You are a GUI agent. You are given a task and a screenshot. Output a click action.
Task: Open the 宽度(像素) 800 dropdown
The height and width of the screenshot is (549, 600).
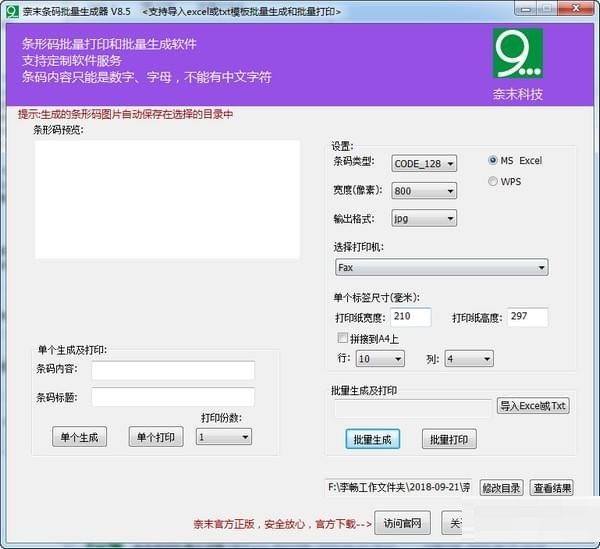click(x=424, y=191)
